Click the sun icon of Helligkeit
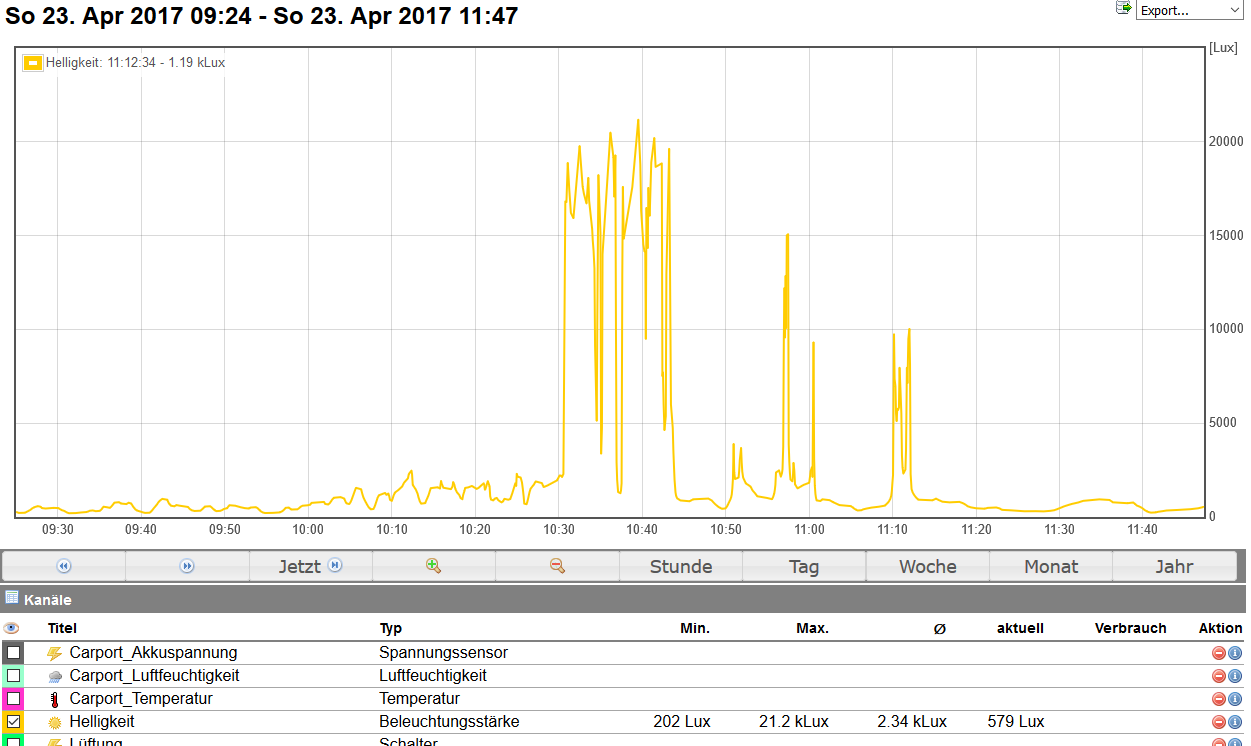 coord(54,722)
